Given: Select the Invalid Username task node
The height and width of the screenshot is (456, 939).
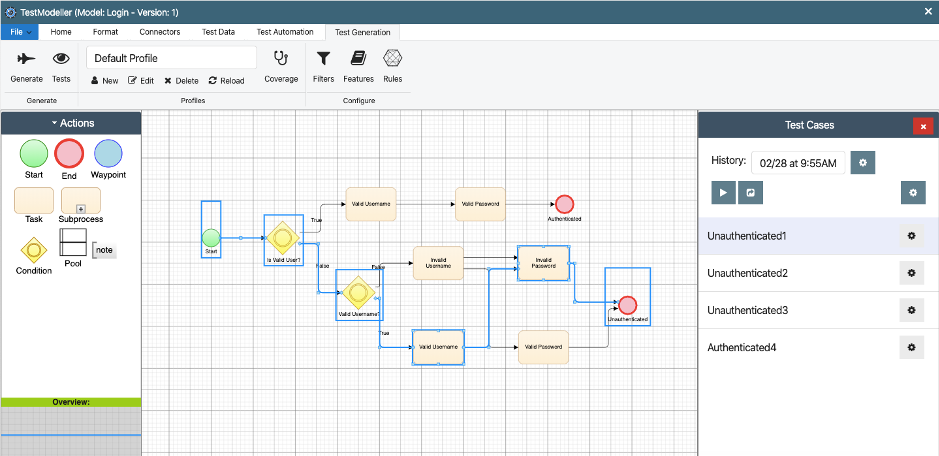Looking at the screenshot, I should pos(438,263).
